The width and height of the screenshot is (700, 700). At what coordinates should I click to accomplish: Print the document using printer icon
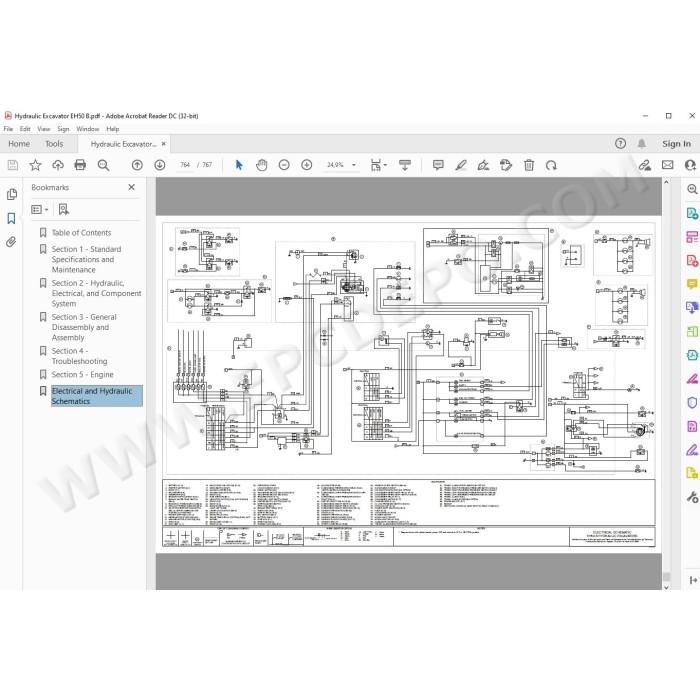pyautogui.click(x=80, y=165)
